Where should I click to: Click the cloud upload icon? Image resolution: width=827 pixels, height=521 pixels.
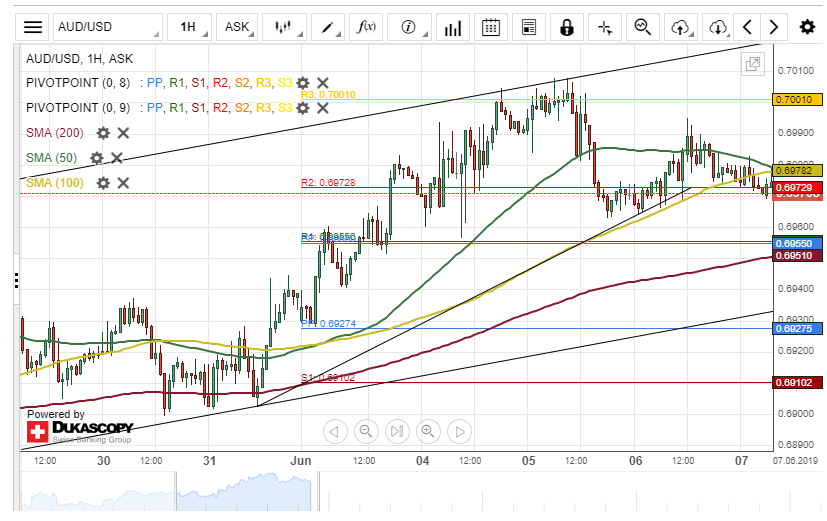tap(680, 27)
